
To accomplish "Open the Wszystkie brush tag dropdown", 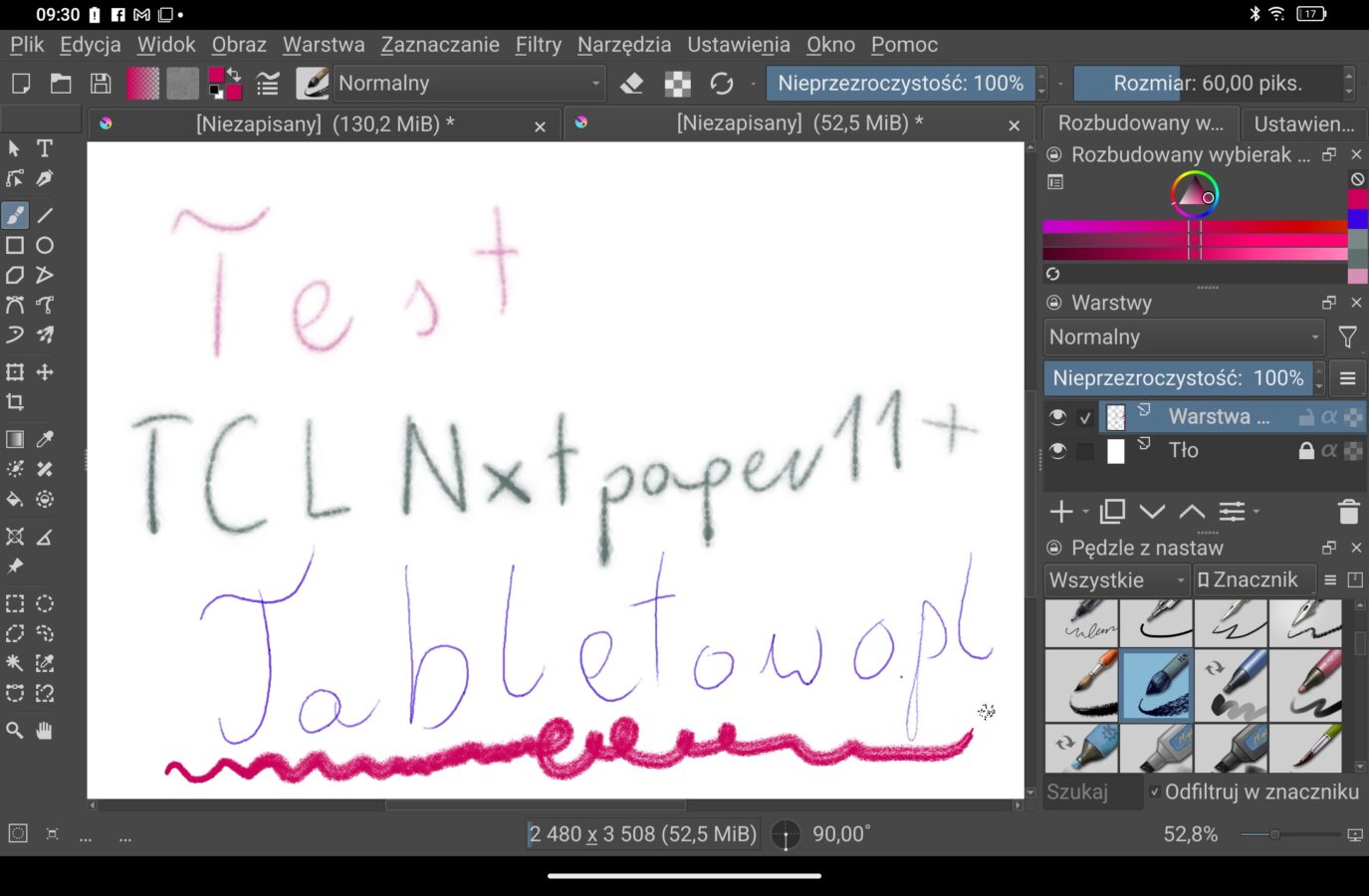I will coord(1117,579).
